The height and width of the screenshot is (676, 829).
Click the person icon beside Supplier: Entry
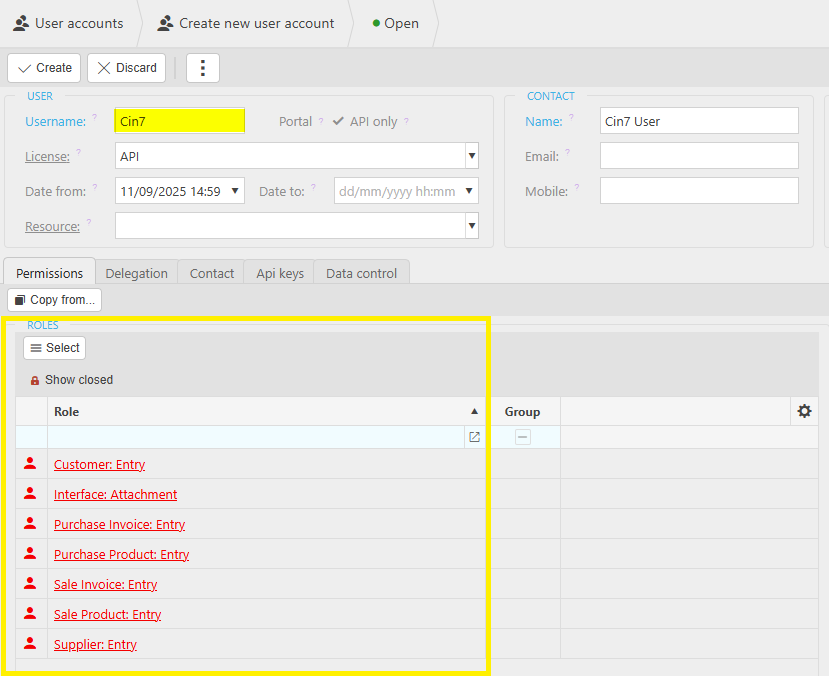coord(30,644)
